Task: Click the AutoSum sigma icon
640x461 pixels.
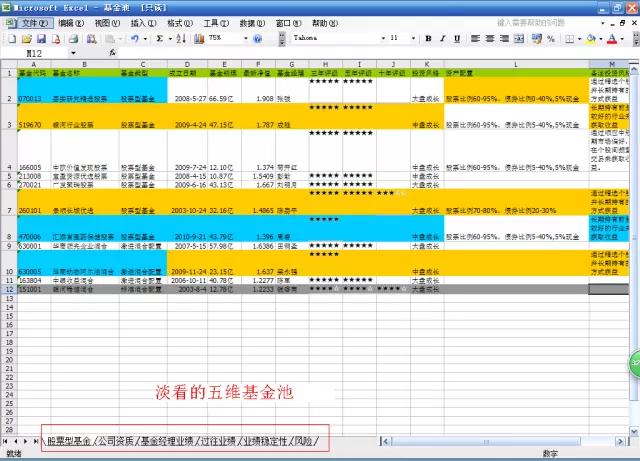Action: pos(159,38)
